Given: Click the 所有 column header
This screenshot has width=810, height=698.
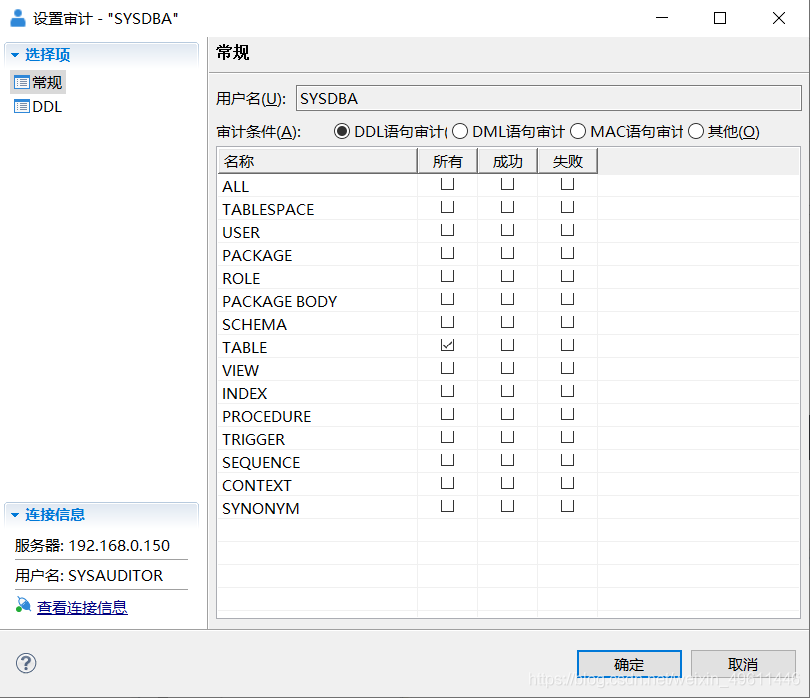Looking at the screenshot, I should [x=447, y=161].
